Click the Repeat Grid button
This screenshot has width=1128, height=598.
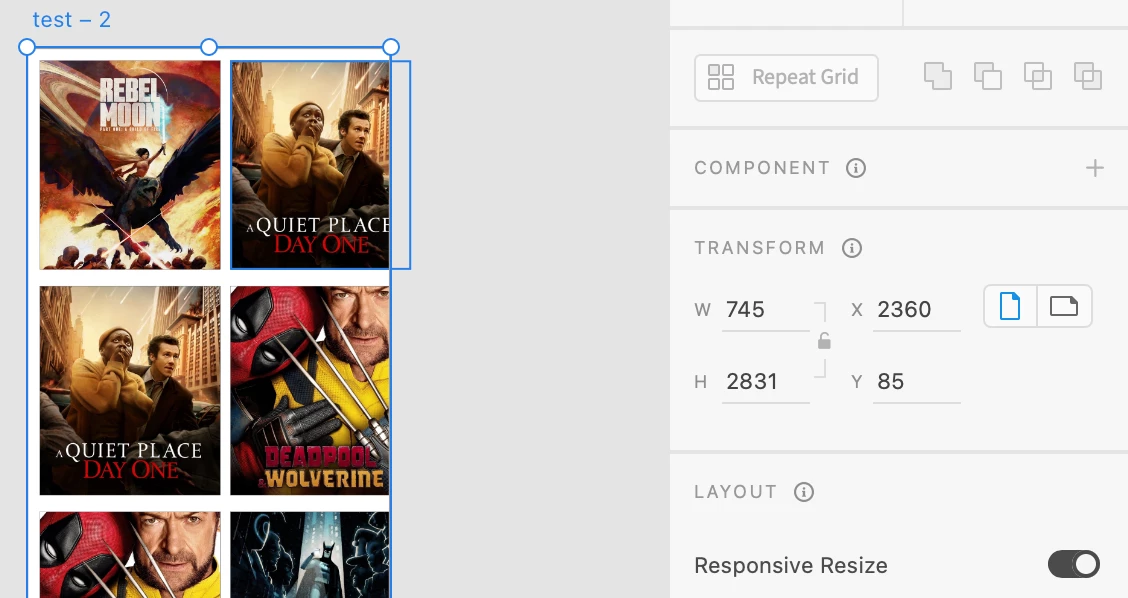[786, 78]
